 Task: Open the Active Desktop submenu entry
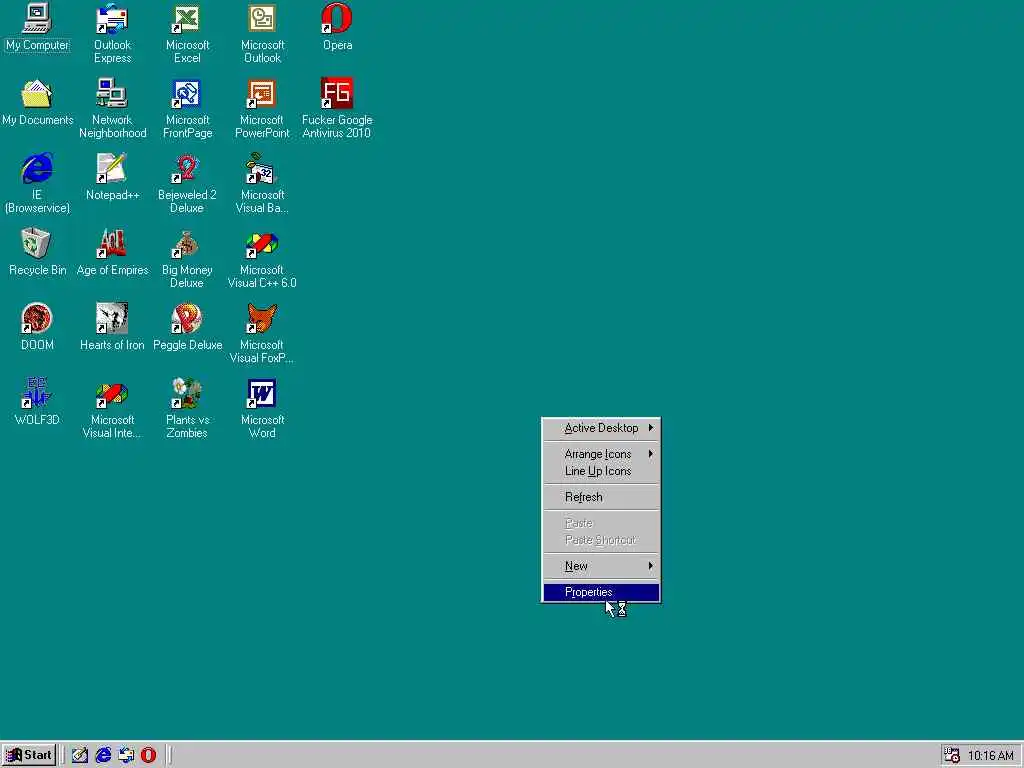pos(601,428)
